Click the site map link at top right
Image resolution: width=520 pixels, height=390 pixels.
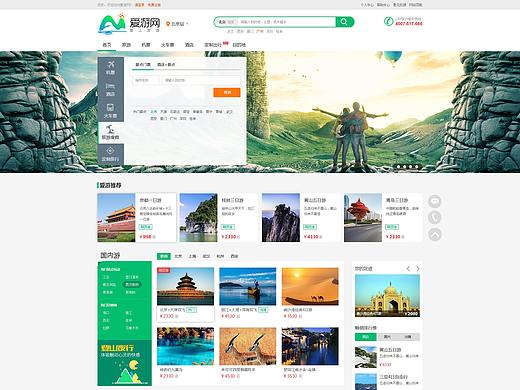[416, 5]
